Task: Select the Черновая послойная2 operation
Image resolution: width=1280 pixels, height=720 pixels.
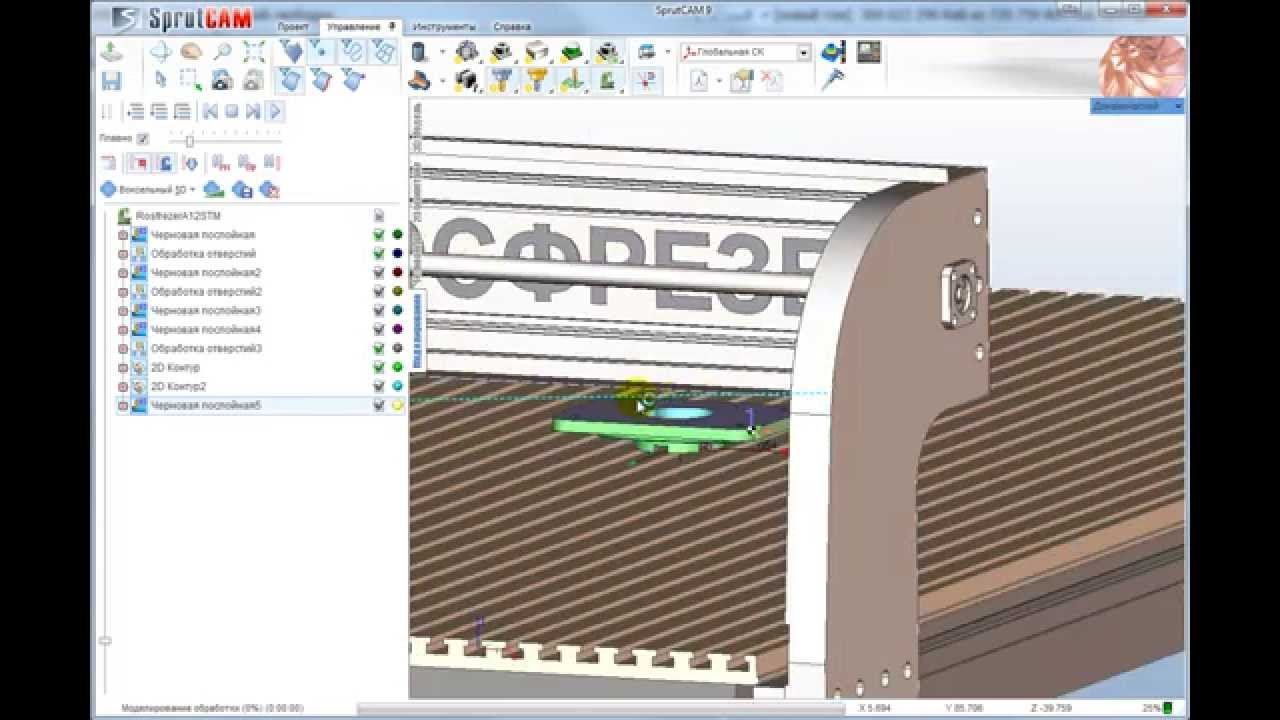Action: (206, 273)
